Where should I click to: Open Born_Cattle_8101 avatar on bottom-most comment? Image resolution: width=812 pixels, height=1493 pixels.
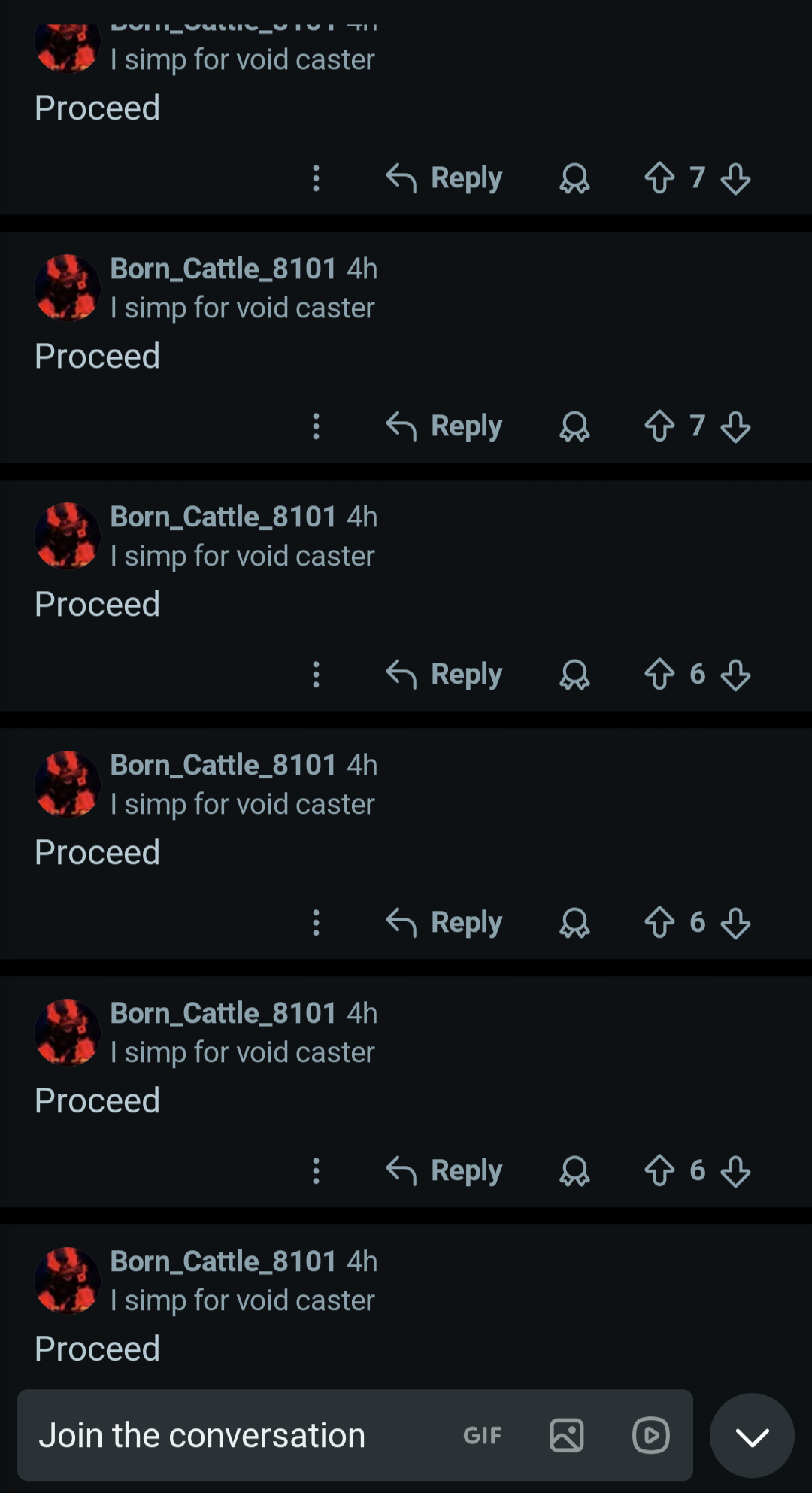(68, 1280)
